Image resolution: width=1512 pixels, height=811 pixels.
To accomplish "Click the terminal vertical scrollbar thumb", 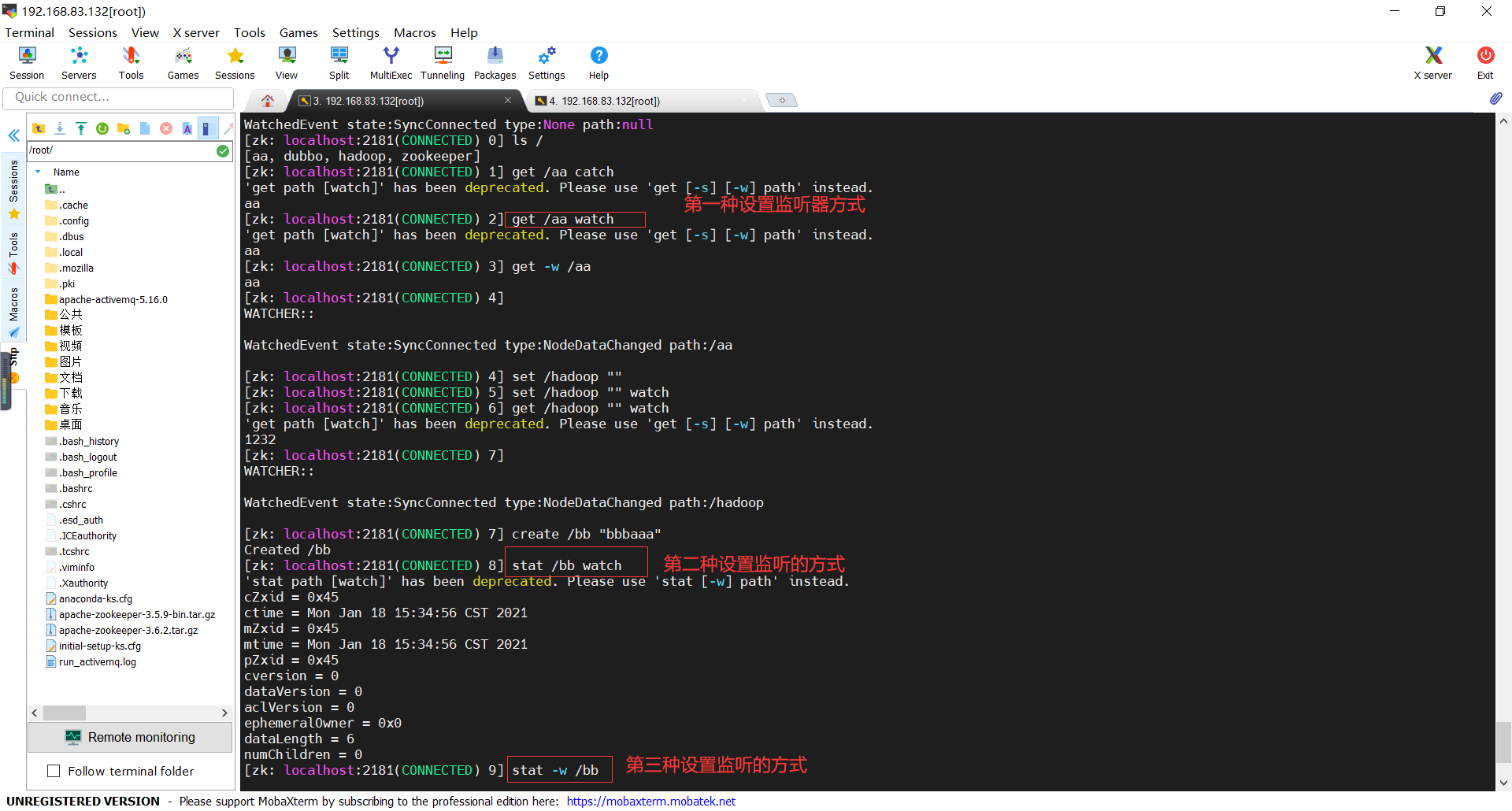I will click(x=1503, y=742).
